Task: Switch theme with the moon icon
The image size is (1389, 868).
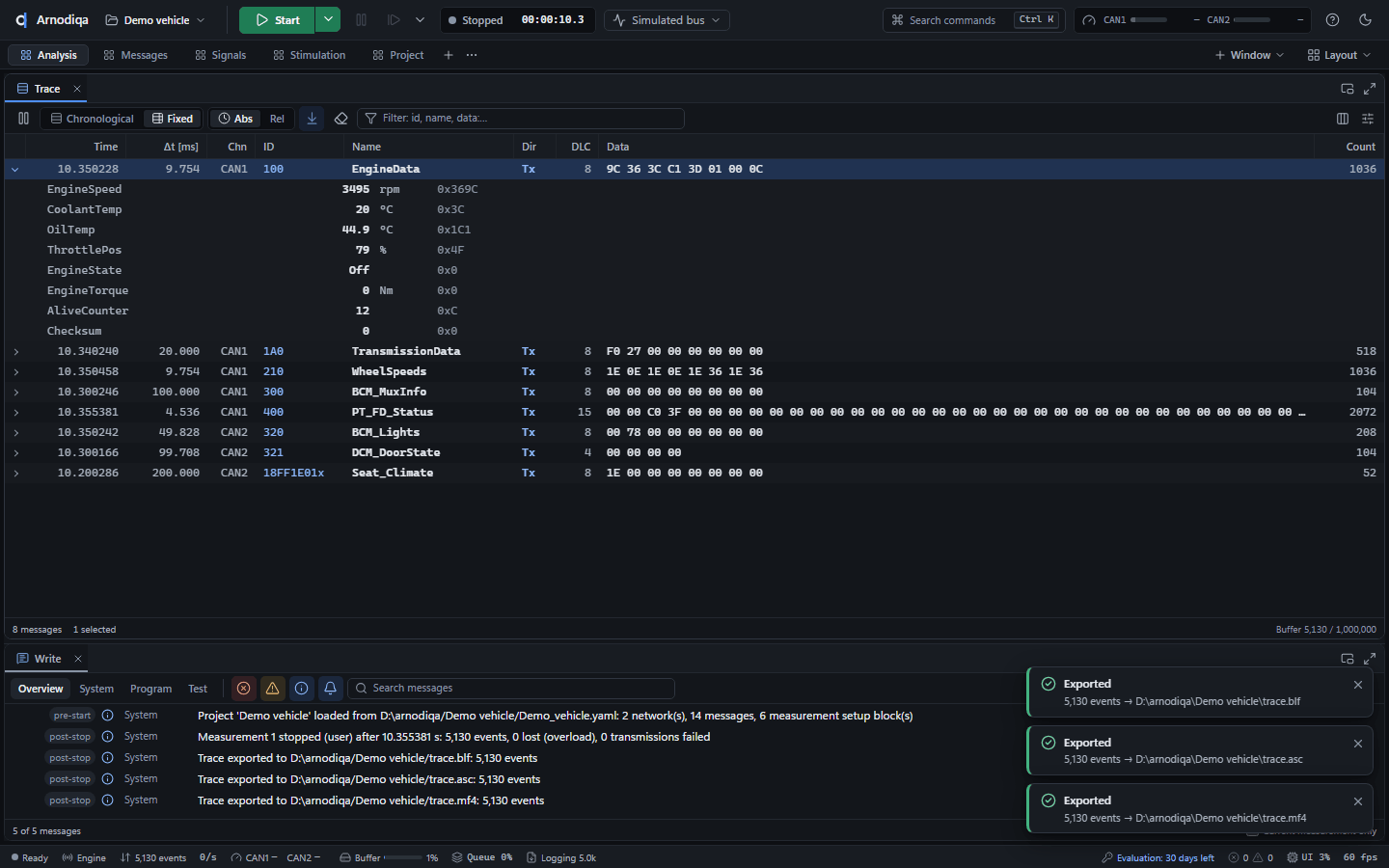Action: [1365, 19]
